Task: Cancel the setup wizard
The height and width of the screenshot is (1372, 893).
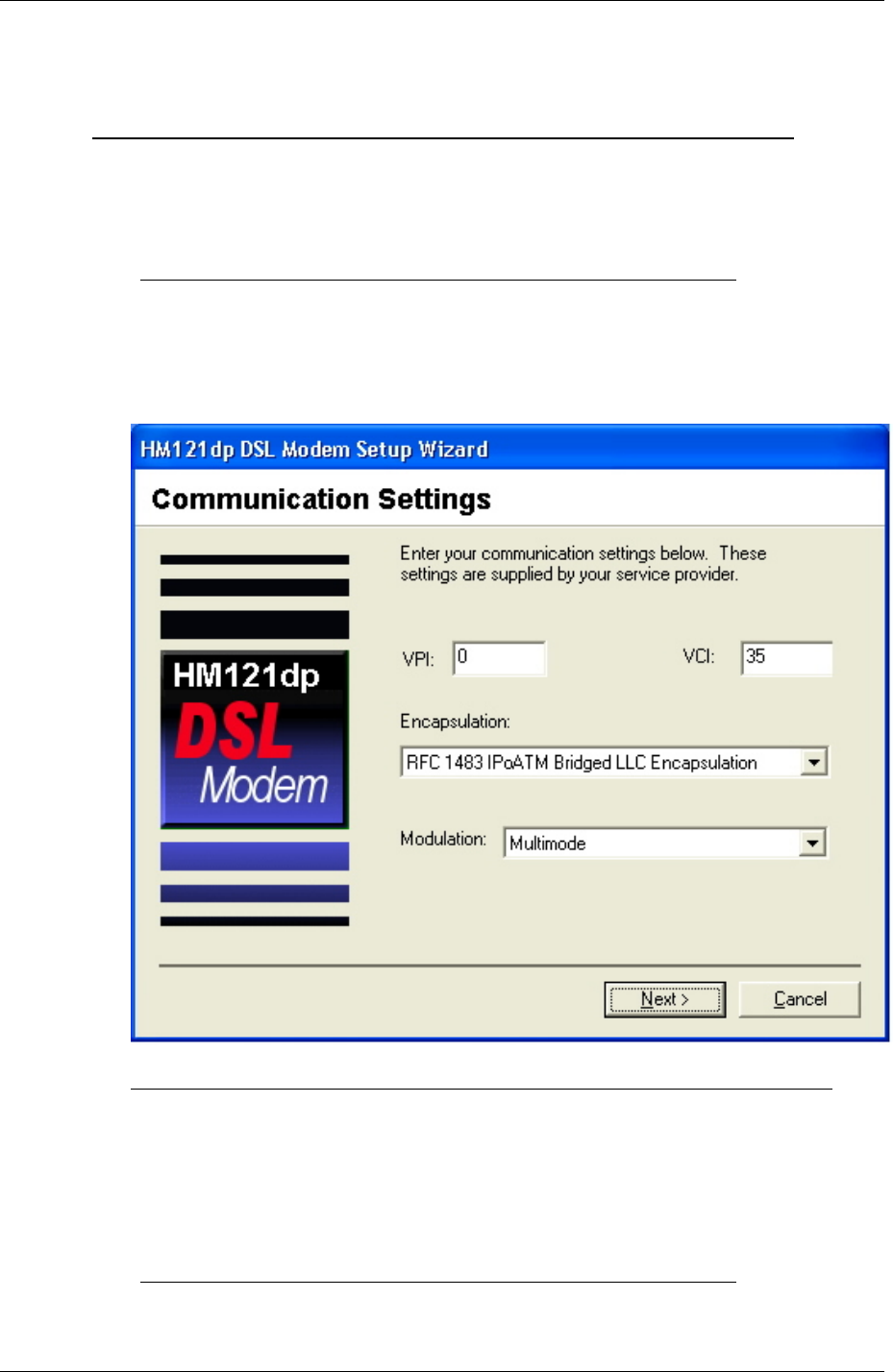Action: click(800, 999)
